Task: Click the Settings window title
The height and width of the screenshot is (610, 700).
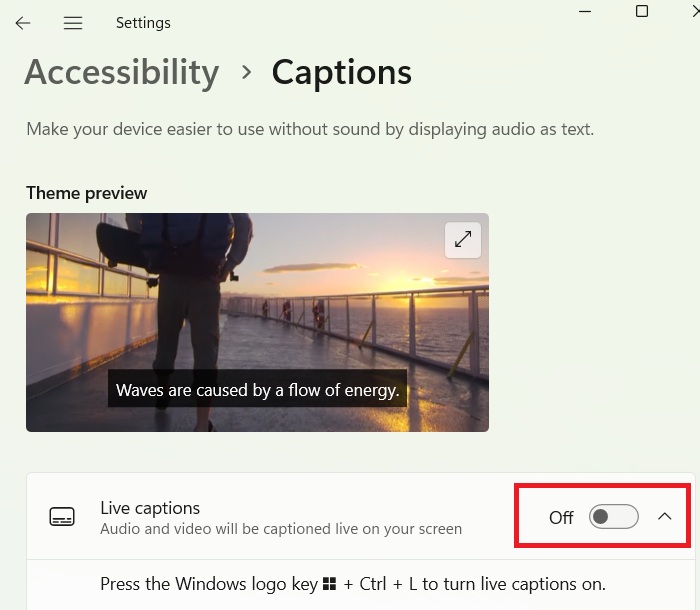Action: 143,23
